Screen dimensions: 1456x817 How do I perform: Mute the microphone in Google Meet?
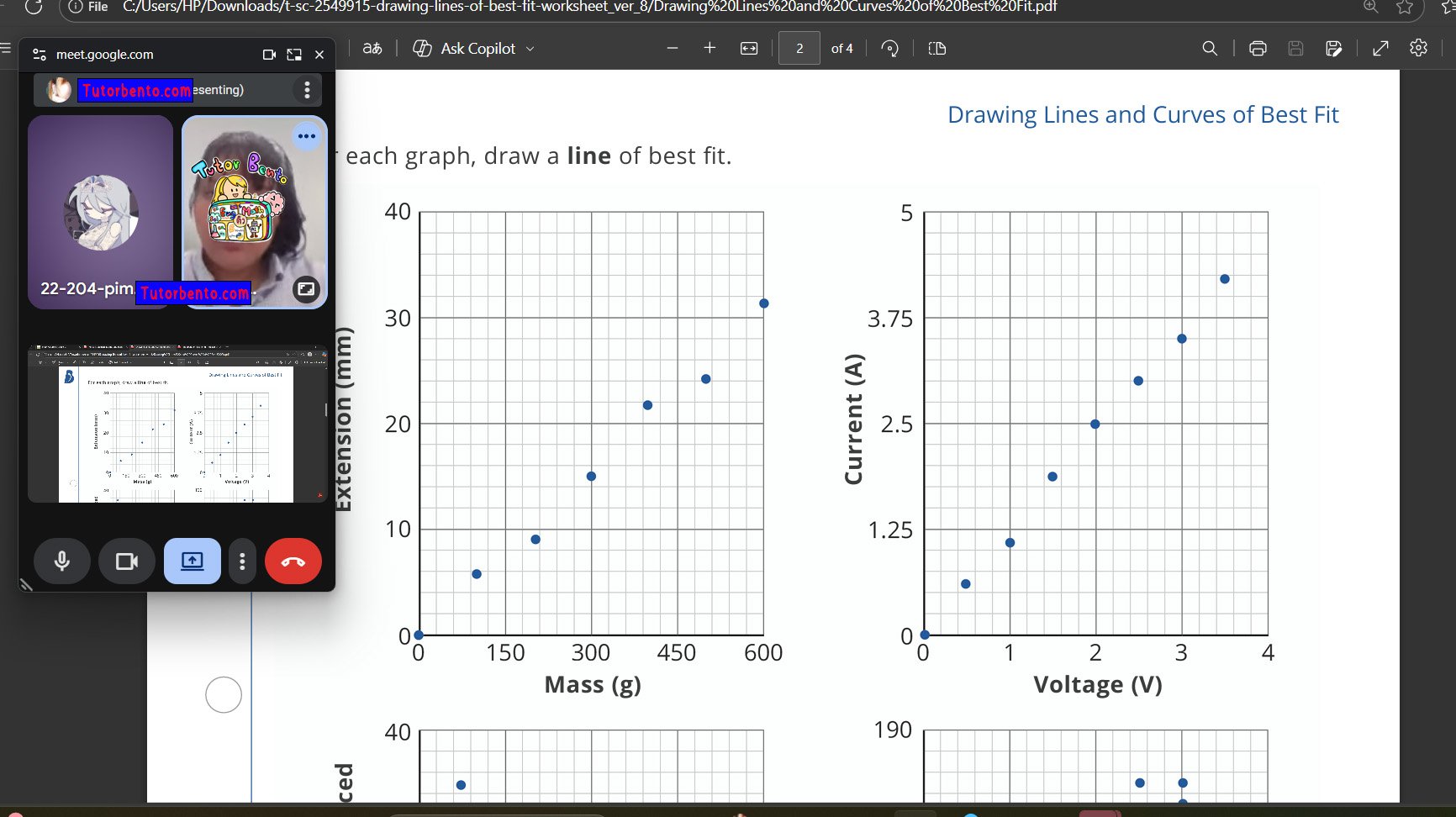[62, 561]
